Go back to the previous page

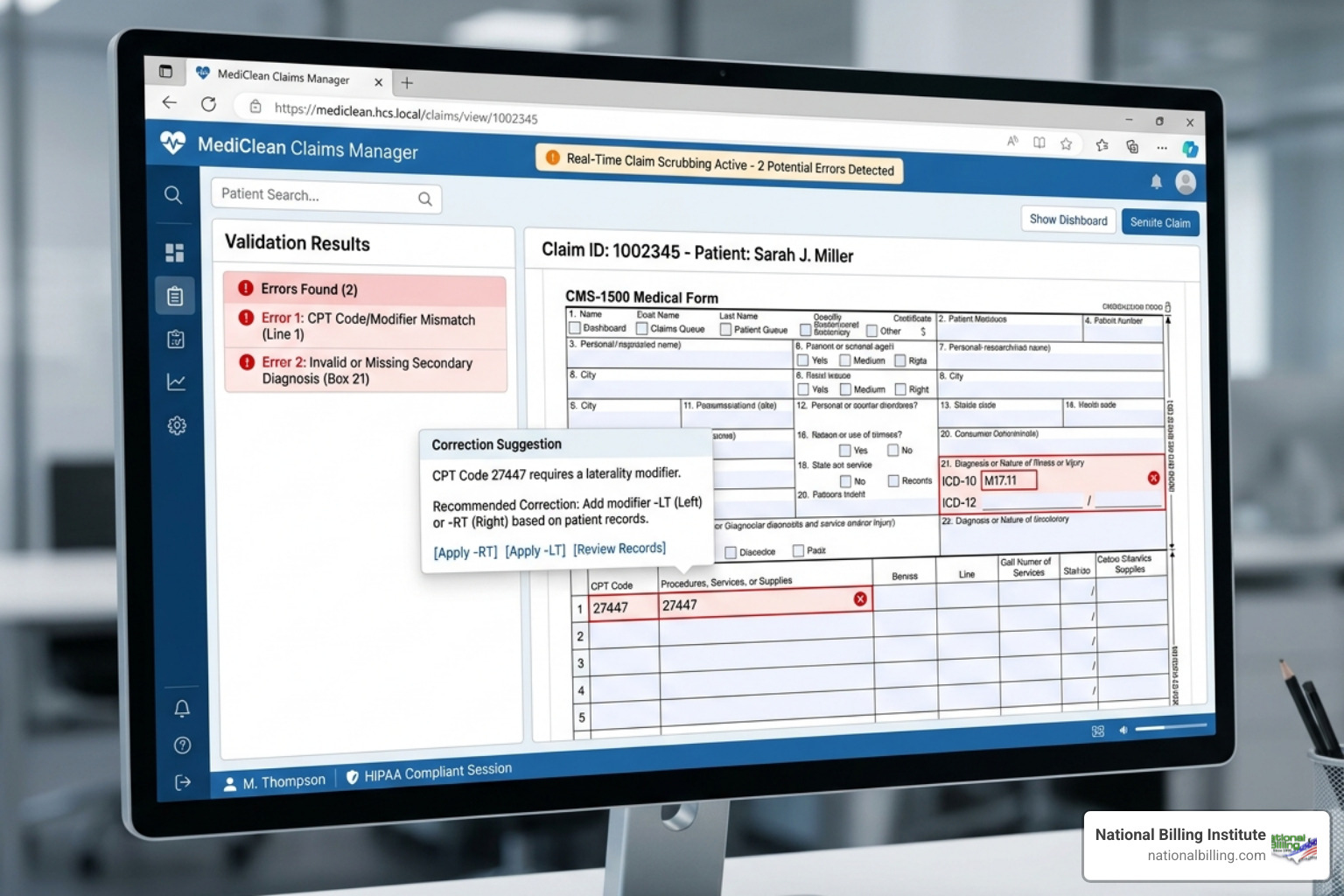point(169,102)
